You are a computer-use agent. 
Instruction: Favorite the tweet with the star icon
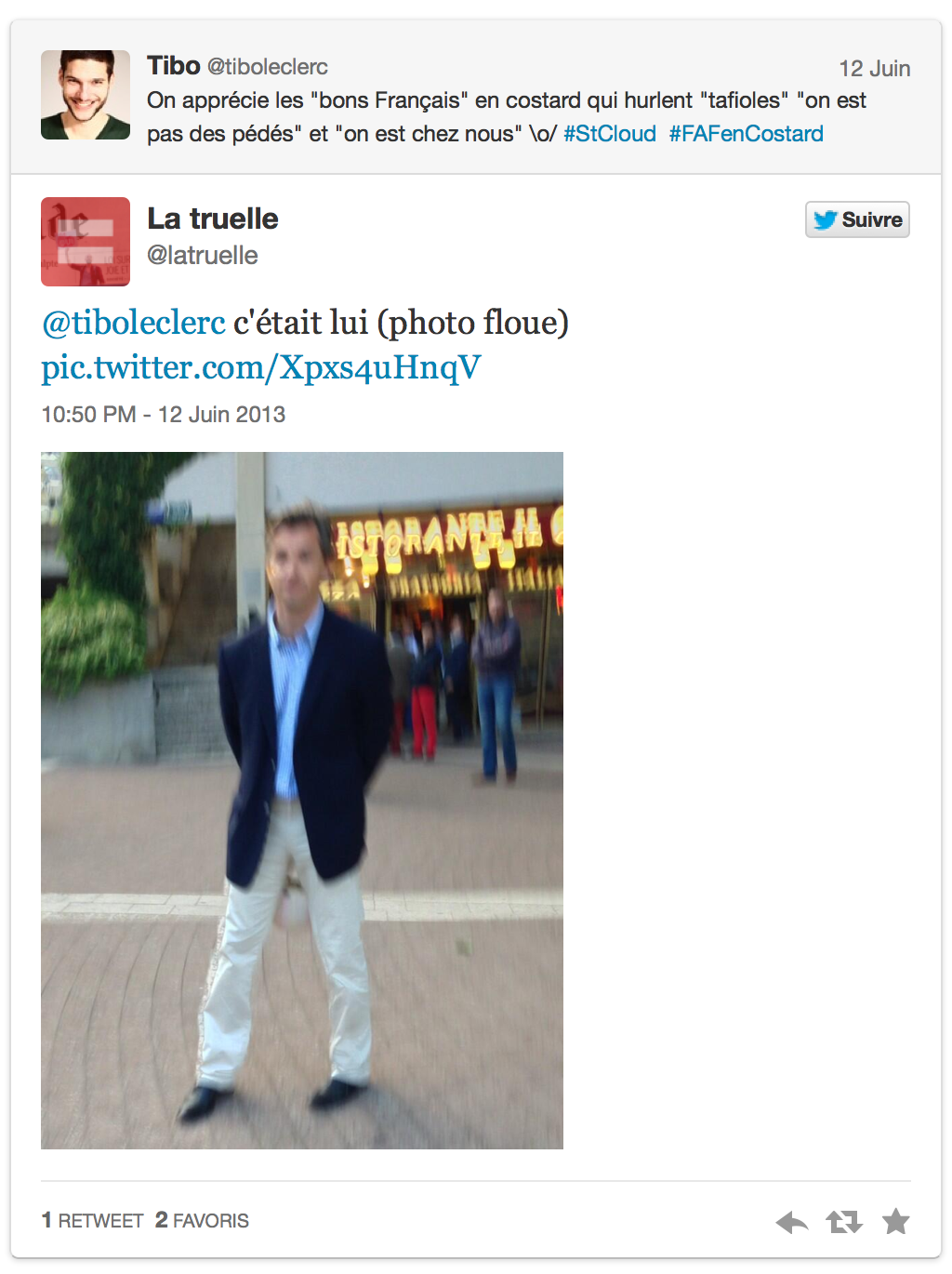[x=896, y=1221]
